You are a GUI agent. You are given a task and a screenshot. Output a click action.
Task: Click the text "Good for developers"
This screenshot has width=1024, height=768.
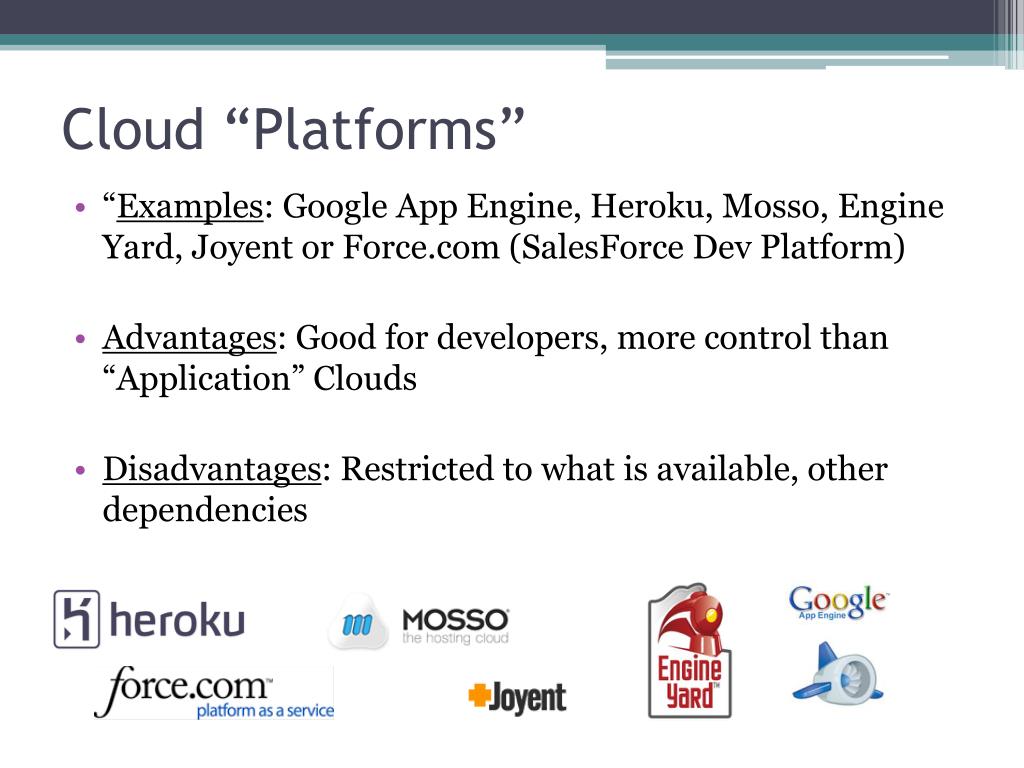pyautogui.click(x=447, y=339)
